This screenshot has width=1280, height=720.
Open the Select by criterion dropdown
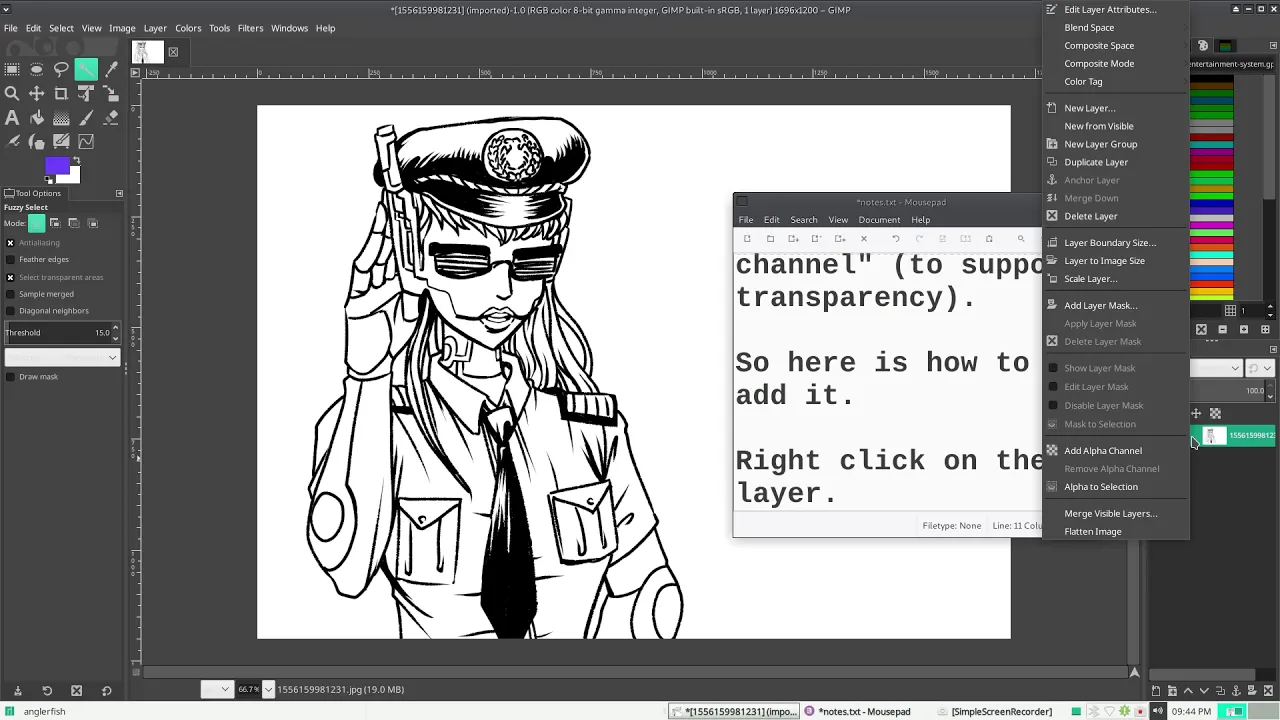coord(62,357)
